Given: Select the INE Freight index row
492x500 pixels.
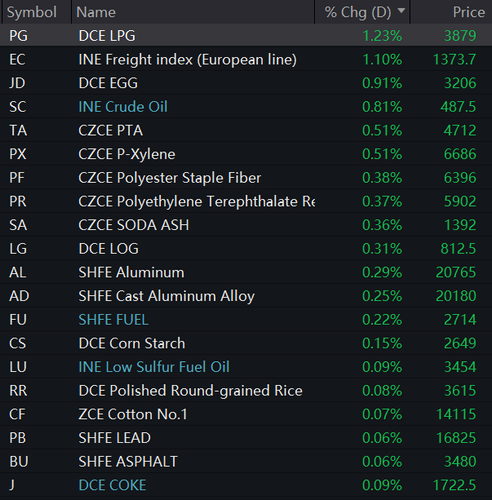Looking at the screenshot, I should click(246, 59).
